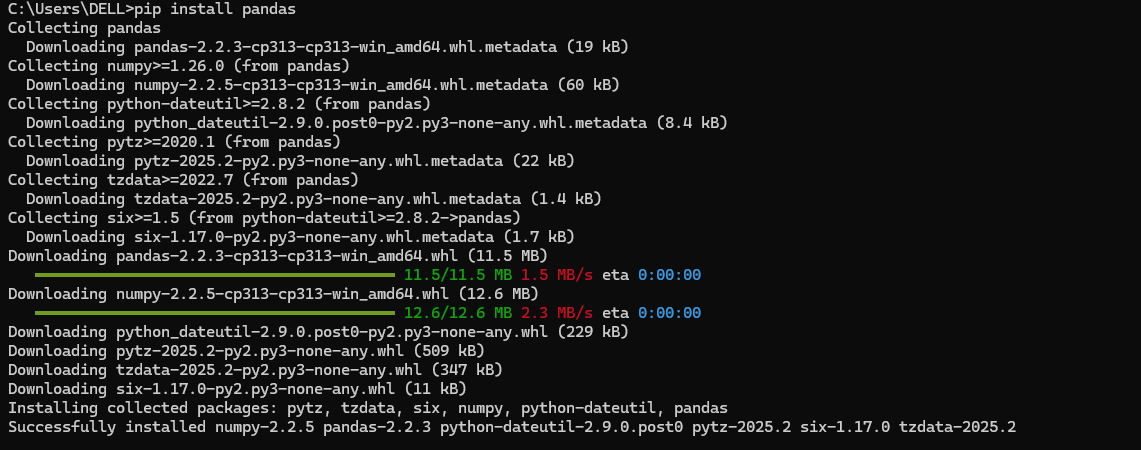
Task: Click the numpy-2.2.5 whl.metadata filename
Action: pyautogui.click(x=341, y=85)
